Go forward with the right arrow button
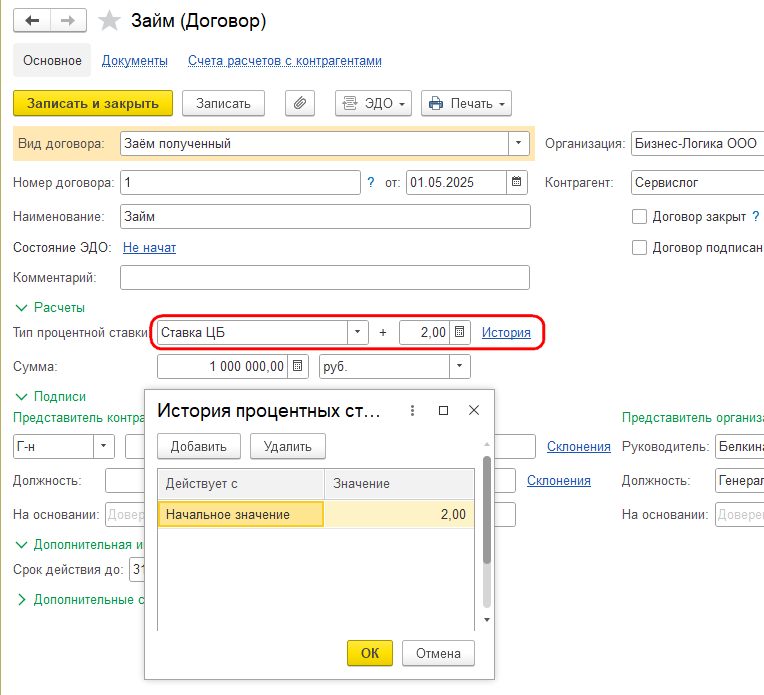Image resolution: width=764 pixels, height=695 pixels. [68, 20]
